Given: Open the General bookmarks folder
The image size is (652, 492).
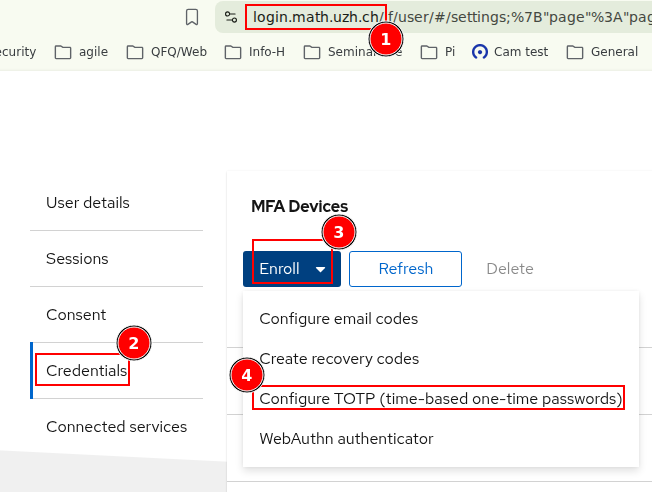Looking at the screenshot, I should 602,52.
